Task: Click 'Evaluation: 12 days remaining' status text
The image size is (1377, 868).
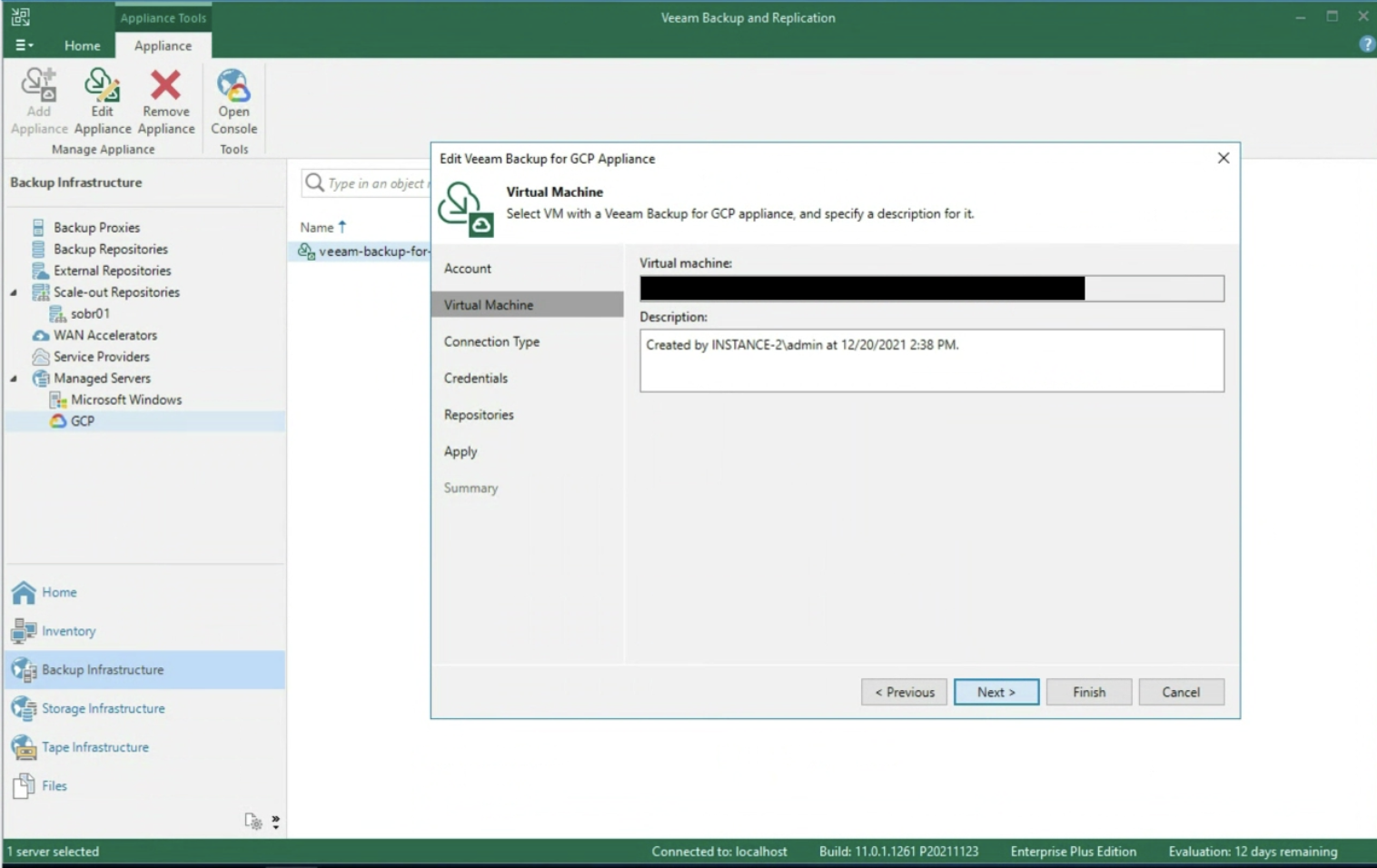Action: (x=1253, y=852)
